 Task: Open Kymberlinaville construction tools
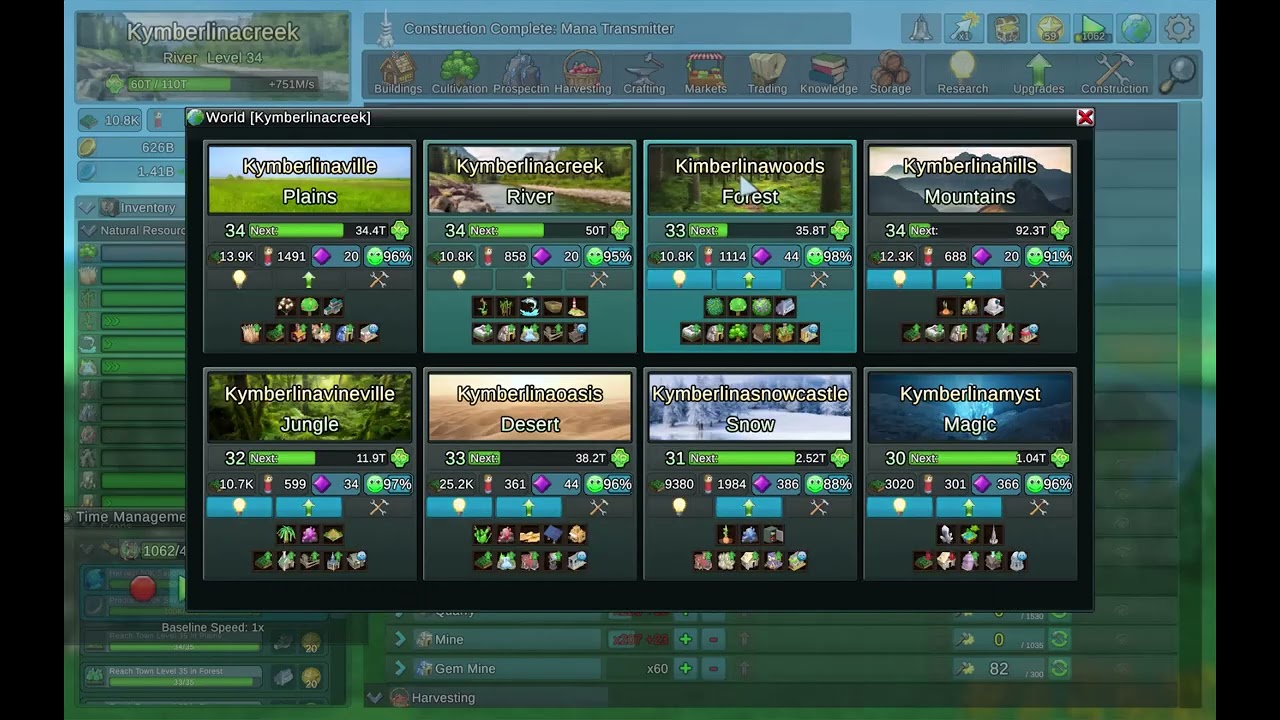(378, 280)
